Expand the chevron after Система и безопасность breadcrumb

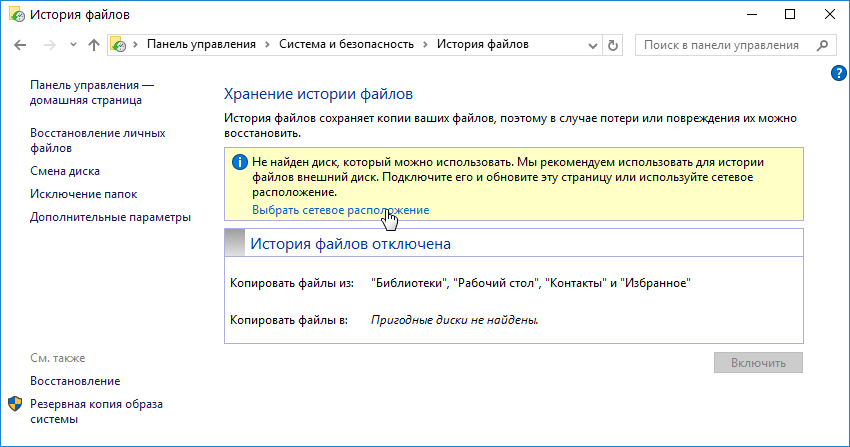point(426,45)
